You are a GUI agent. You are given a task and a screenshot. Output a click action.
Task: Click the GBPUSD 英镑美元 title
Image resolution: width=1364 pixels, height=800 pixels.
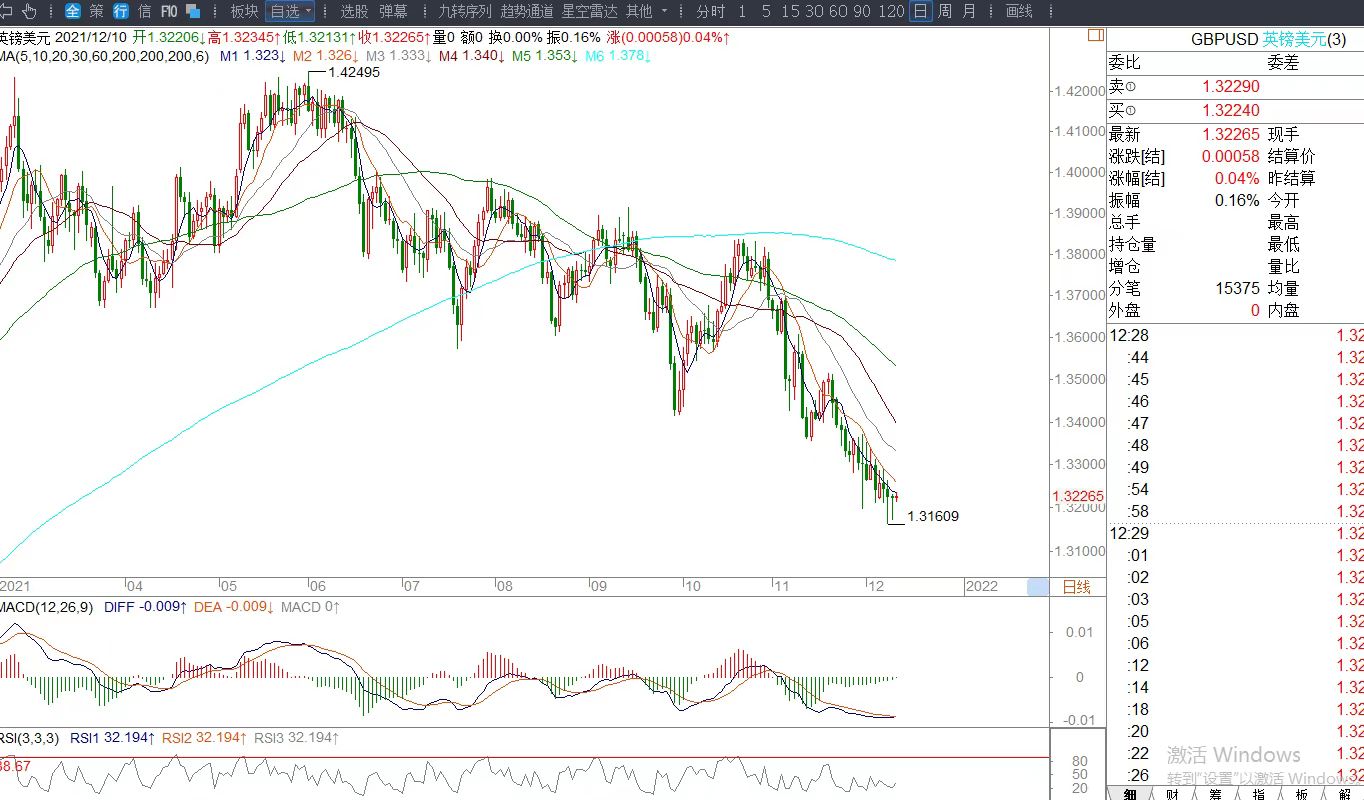[x=1268, y=39]
